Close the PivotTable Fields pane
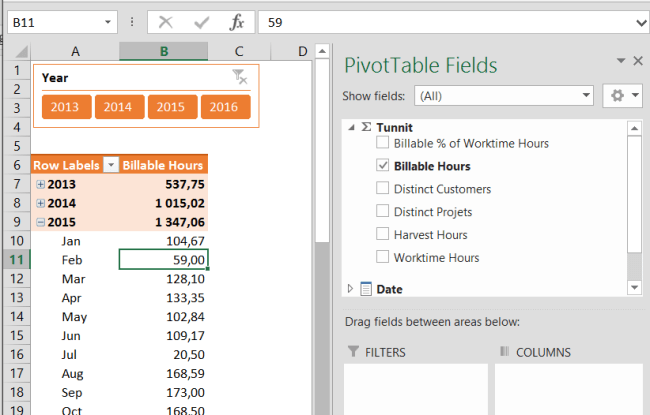Image resolution: width=650 pixels, height=415 pixels. [639, 61]
